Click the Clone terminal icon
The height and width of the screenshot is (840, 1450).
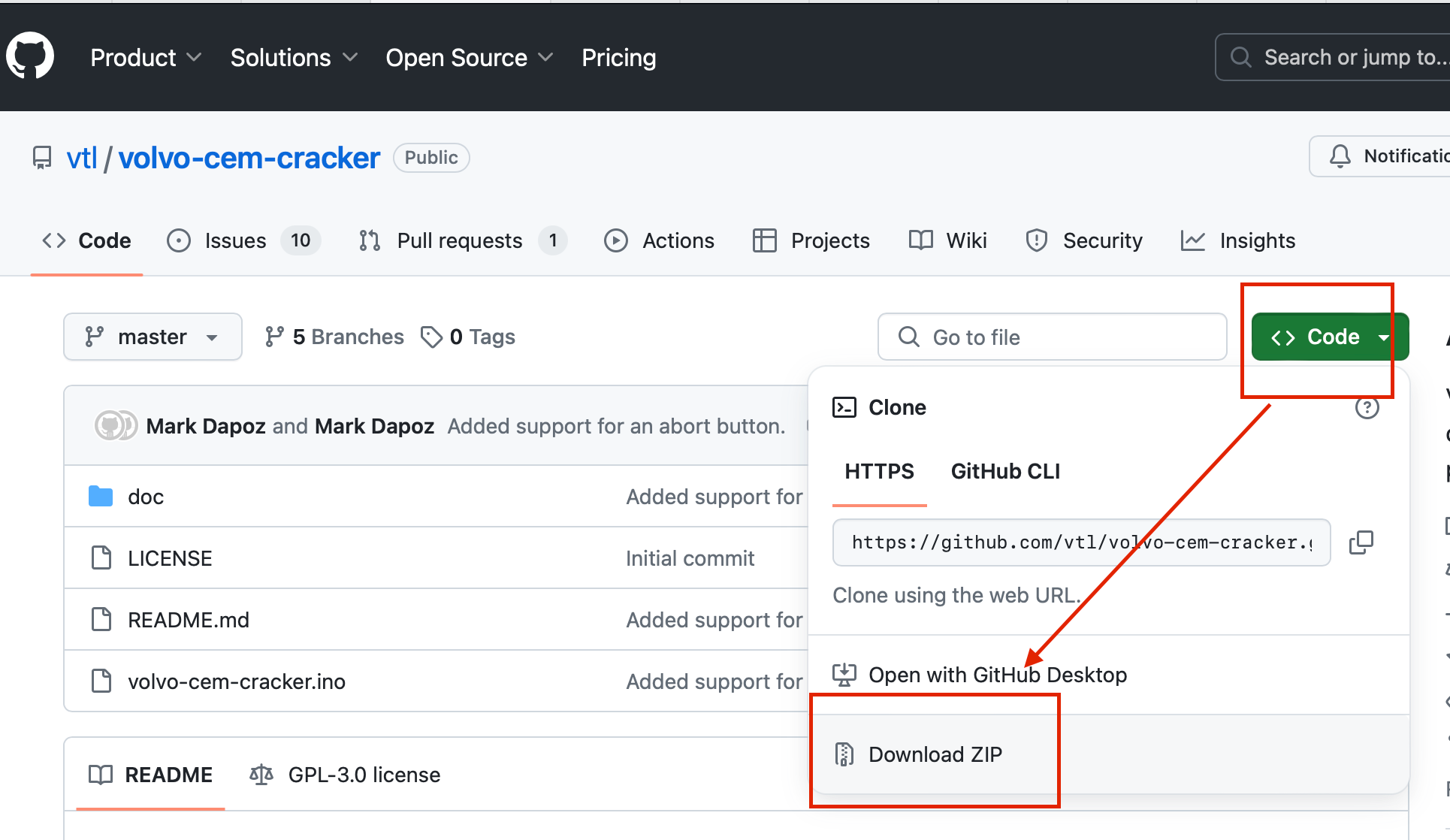coord(844,407)
